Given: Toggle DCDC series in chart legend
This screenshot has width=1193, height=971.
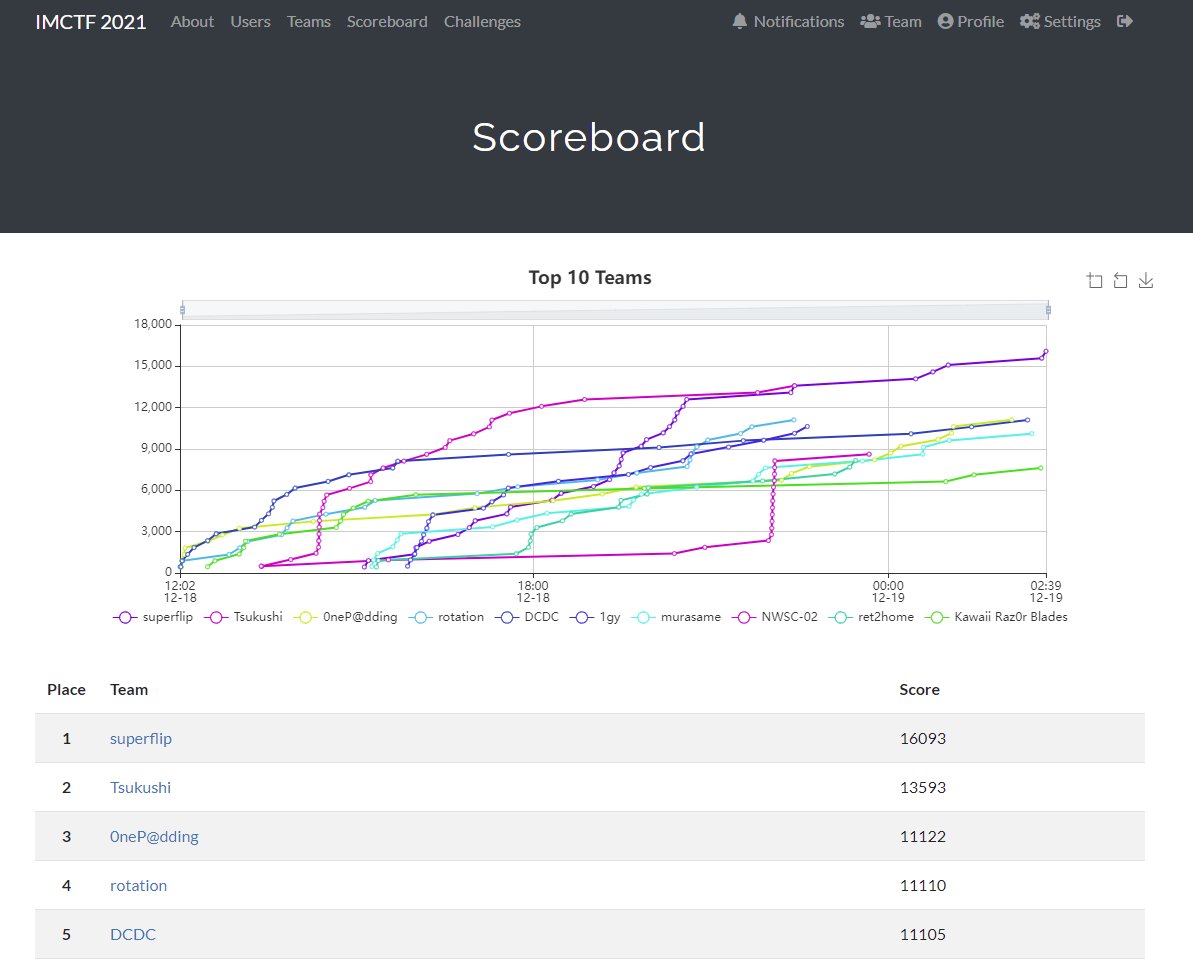Looking at the screenshot, I should point(527,617).
